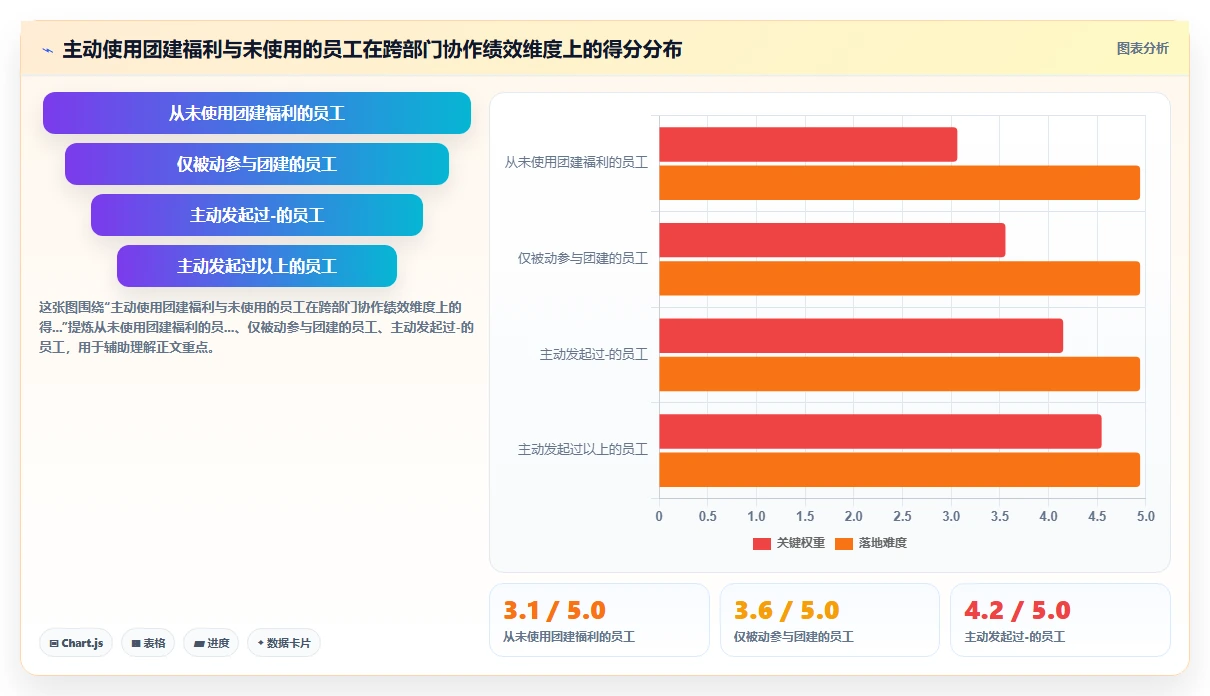Click the red bar for 主动发起过以上的员工
This screenshot has height=696, width=1210.
pos(880,431)
